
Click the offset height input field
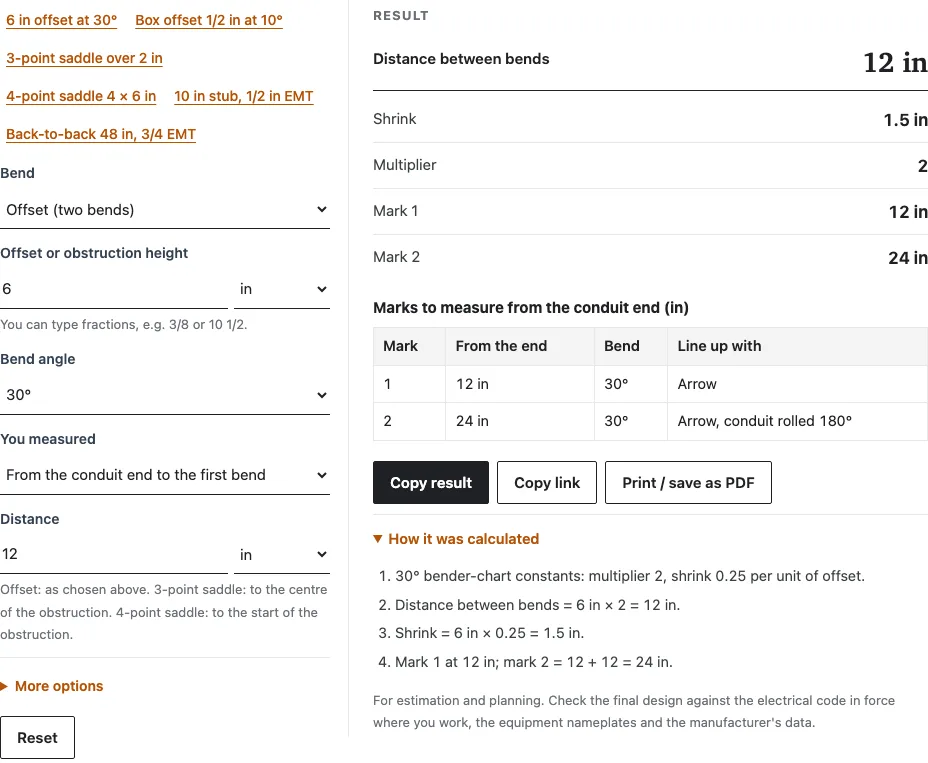click(114, 289)
